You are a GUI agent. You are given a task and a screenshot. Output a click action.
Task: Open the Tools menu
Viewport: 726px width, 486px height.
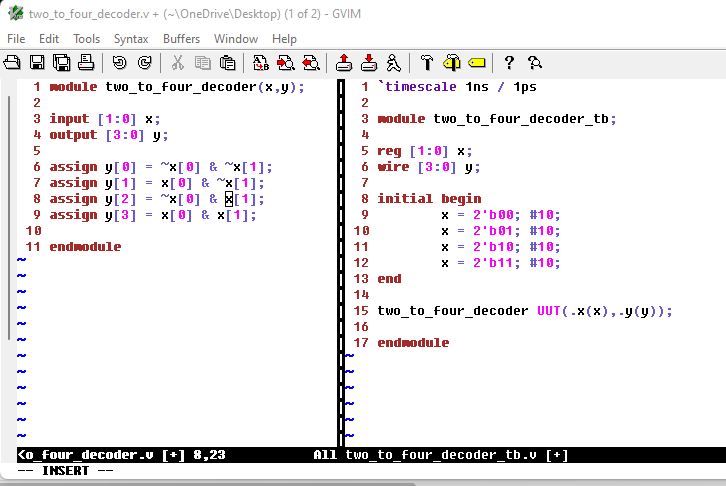pos(86,39)
